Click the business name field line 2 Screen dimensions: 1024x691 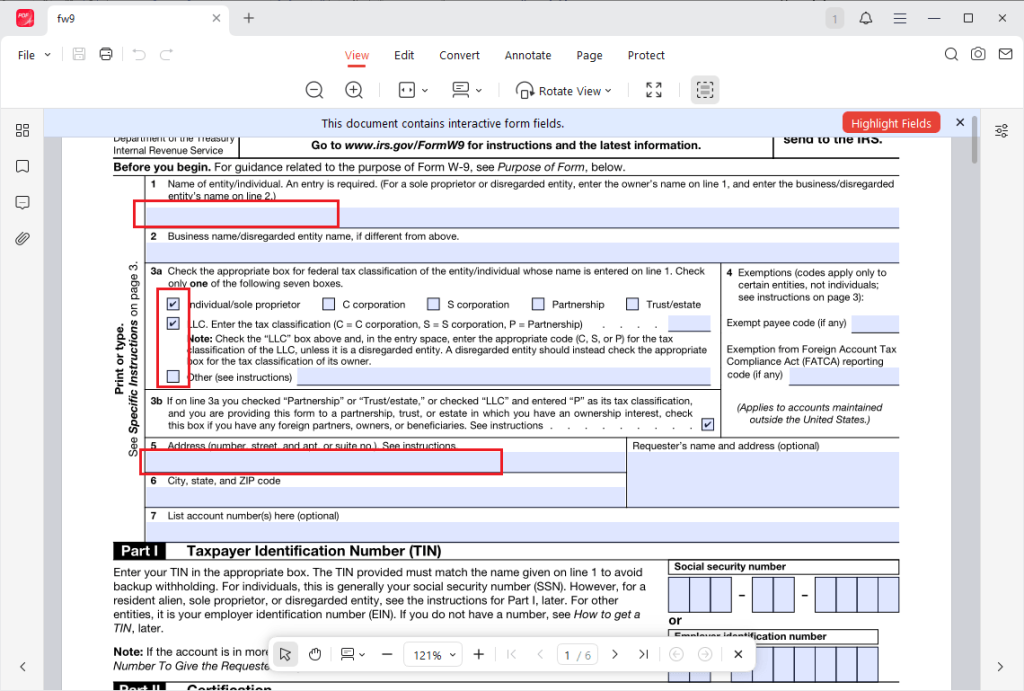[522, 252]
